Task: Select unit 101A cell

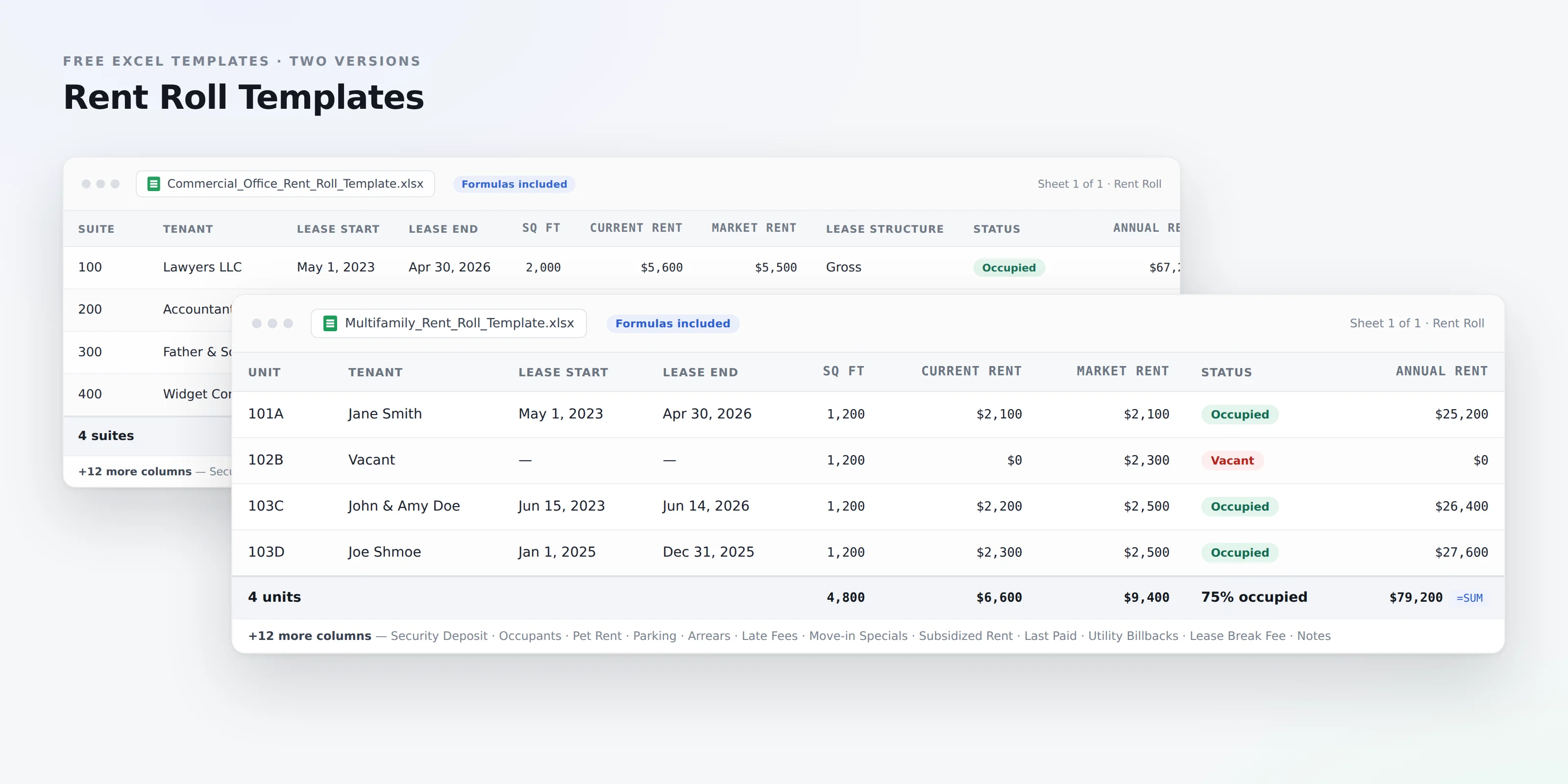Action: click(x=266, y=414)
